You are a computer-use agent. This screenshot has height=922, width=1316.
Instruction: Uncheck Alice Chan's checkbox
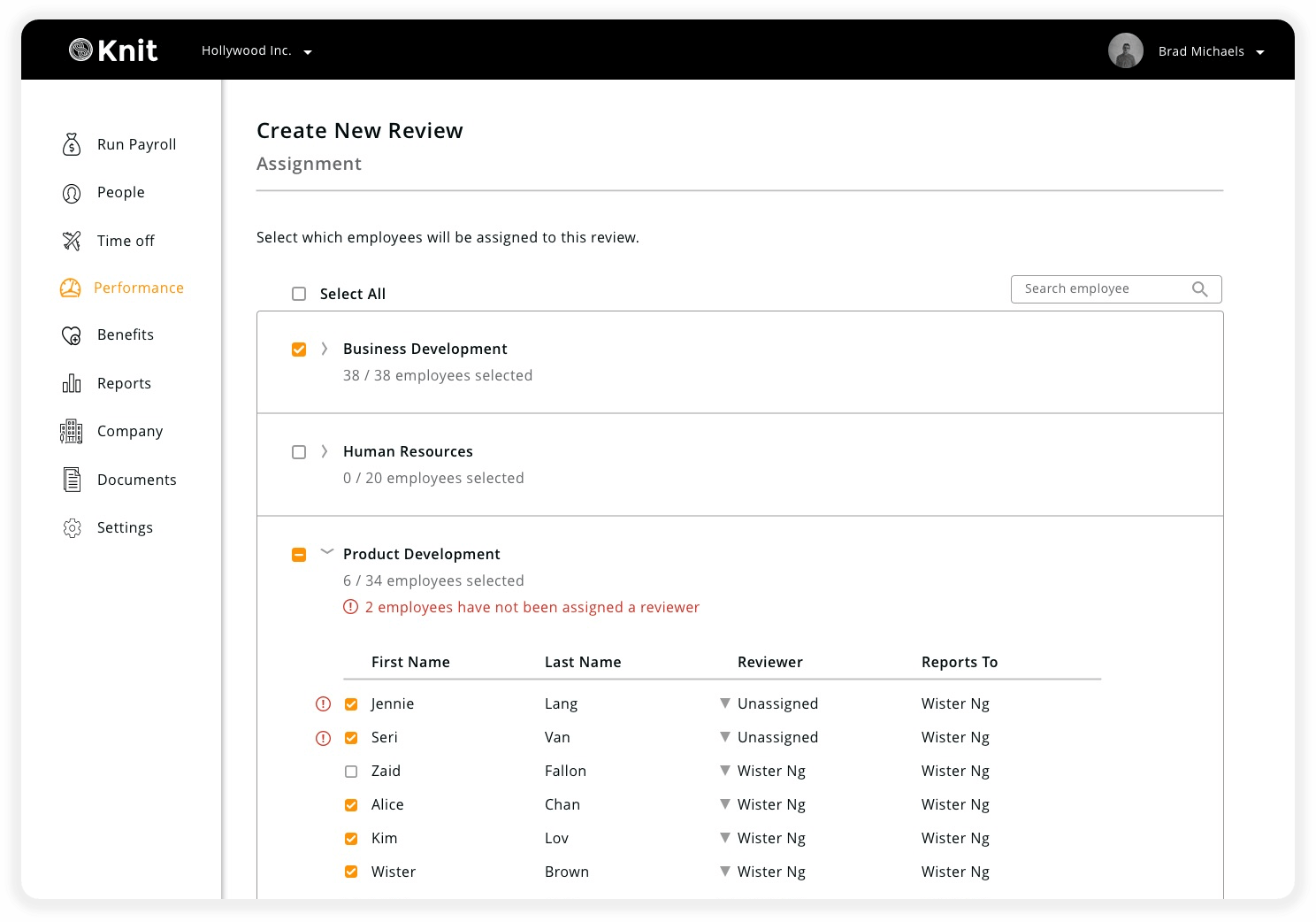pyautogui.click(x=351, y=805)
